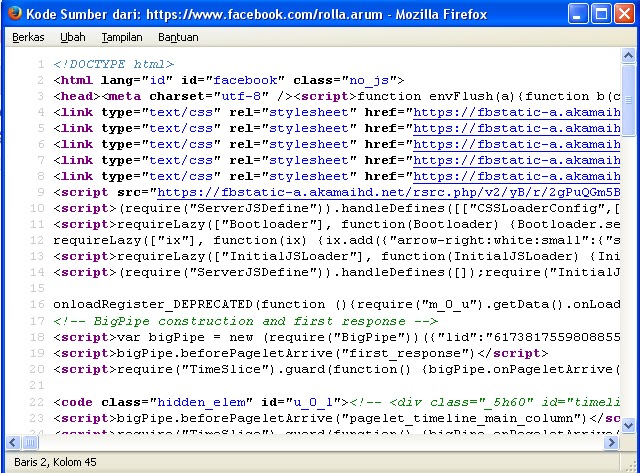The height and width of the screenshot is (473, 640).
Task: Maximize the source viewer window
Action: point(601,14)
